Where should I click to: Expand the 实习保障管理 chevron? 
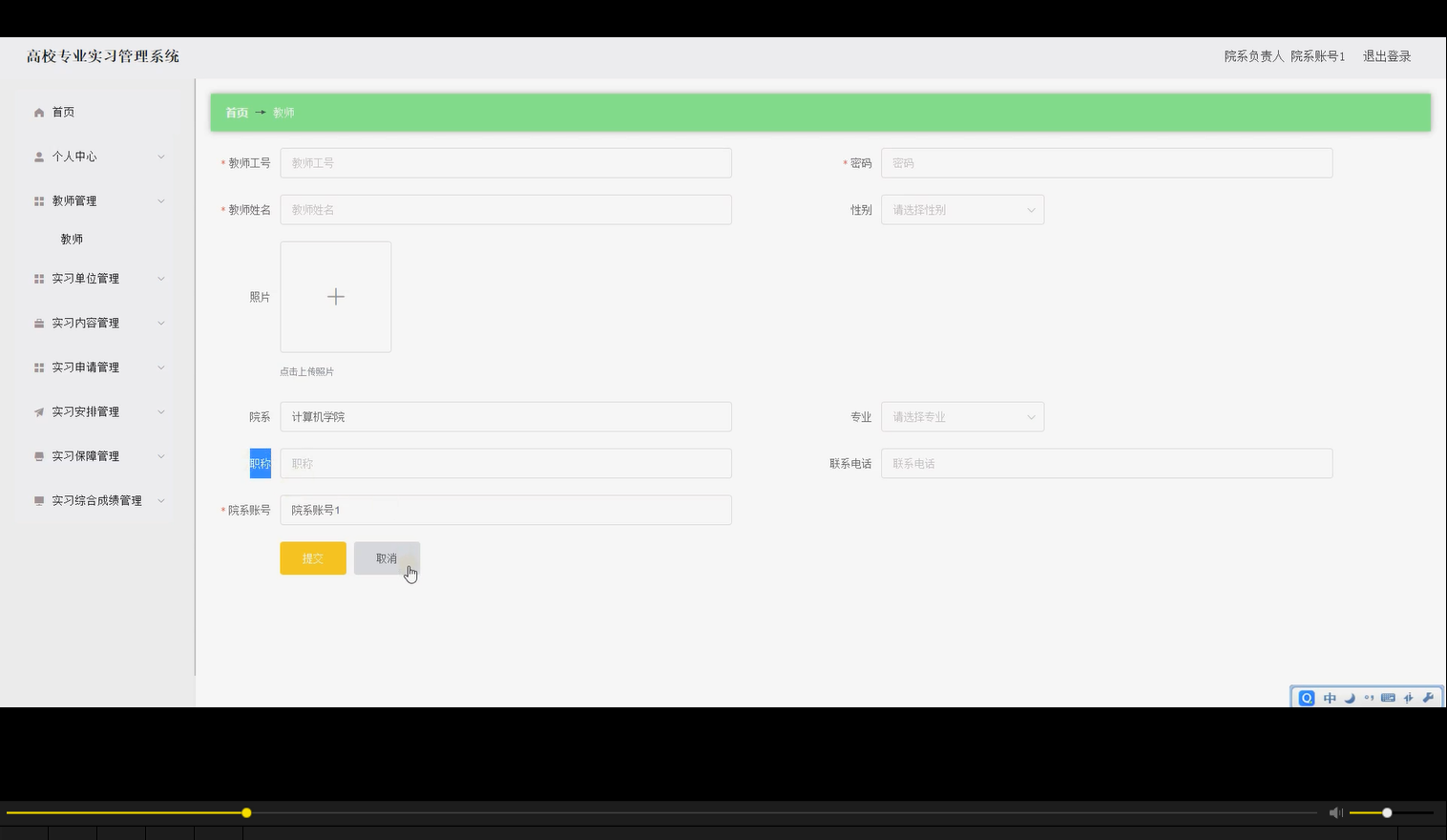pos(160,456)
